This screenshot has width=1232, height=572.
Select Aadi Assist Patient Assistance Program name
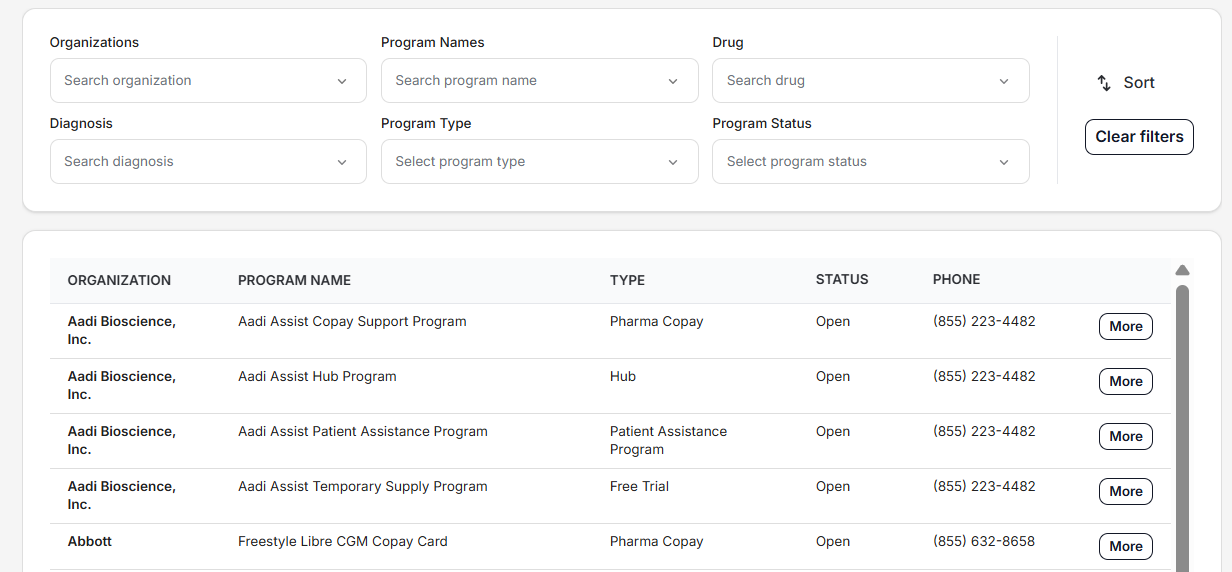[x=363, y=431]
